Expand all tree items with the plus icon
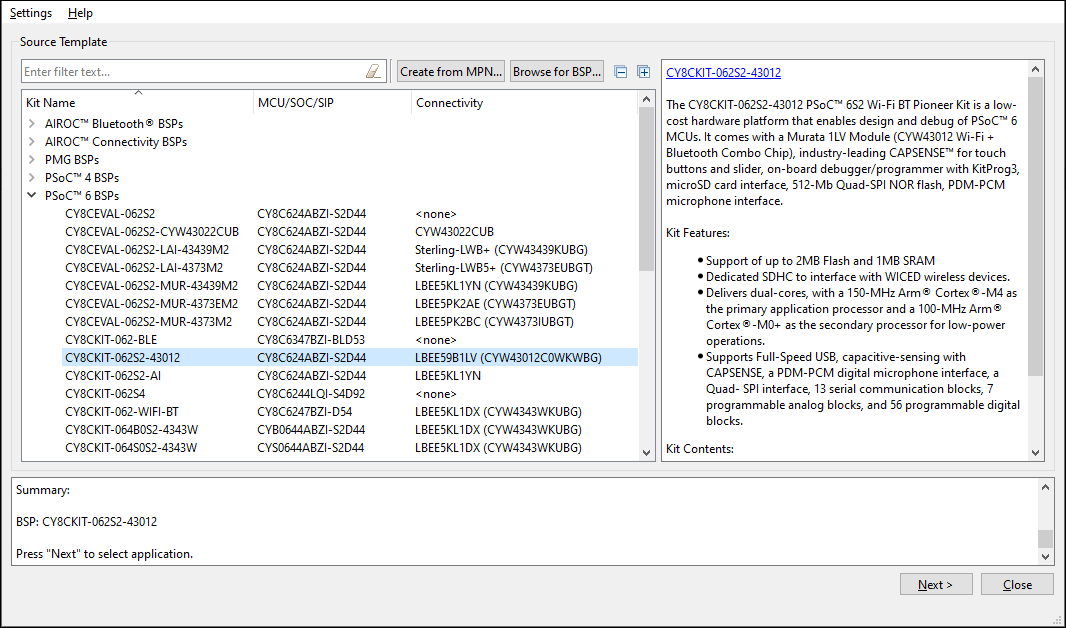 (644, 71)
